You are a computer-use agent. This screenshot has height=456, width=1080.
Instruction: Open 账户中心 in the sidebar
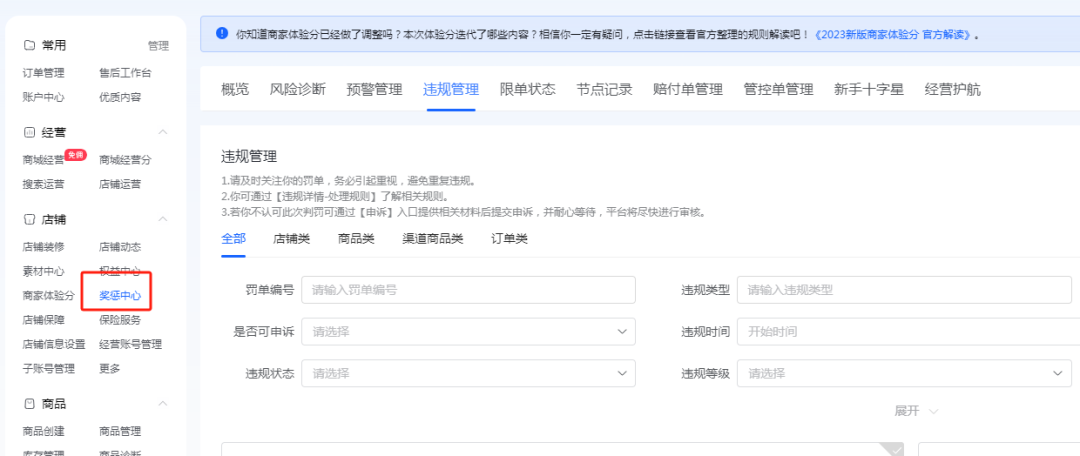click(43, 97)
